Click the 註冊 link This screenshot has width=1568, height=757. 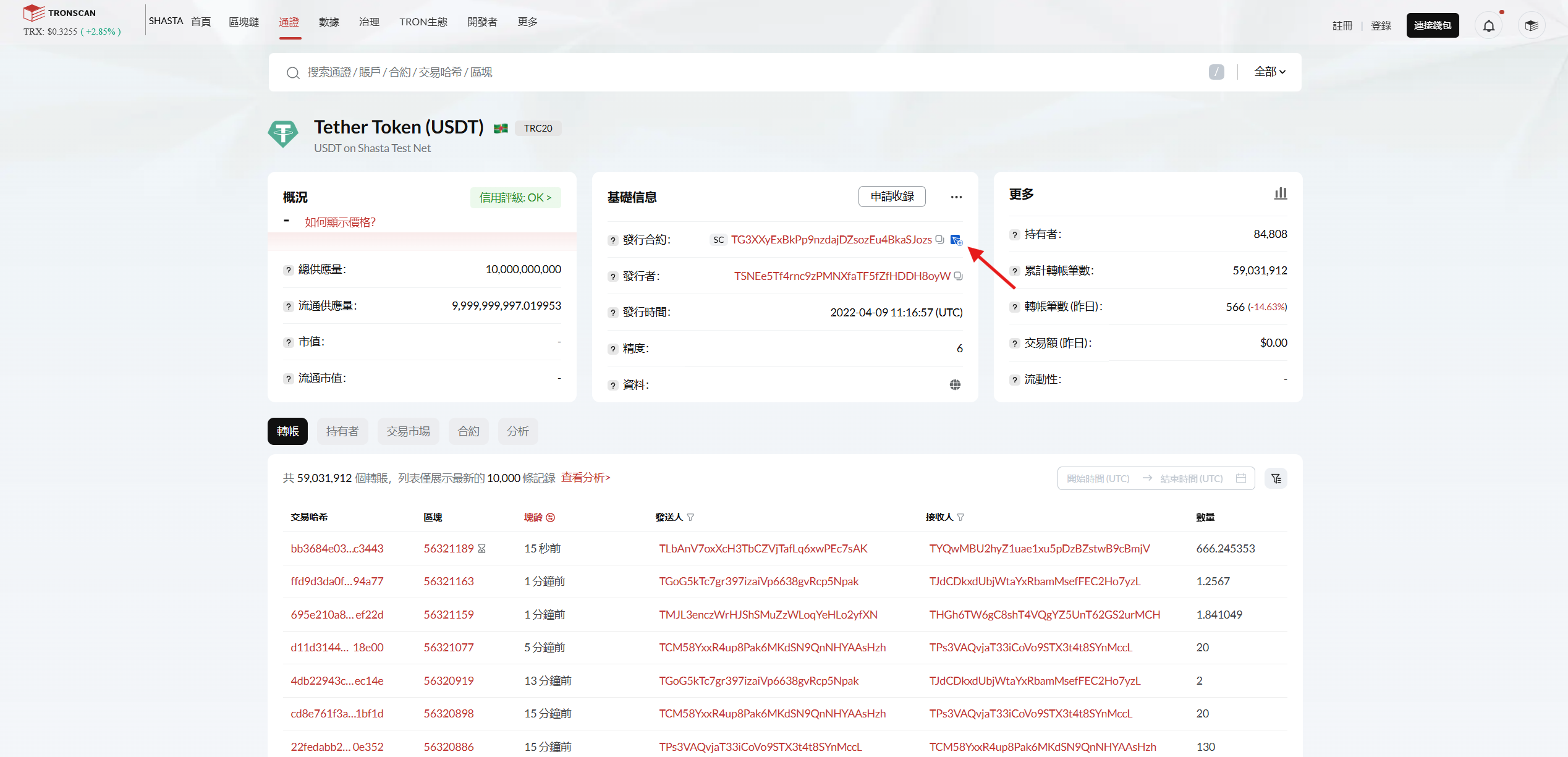[1342, 26]
